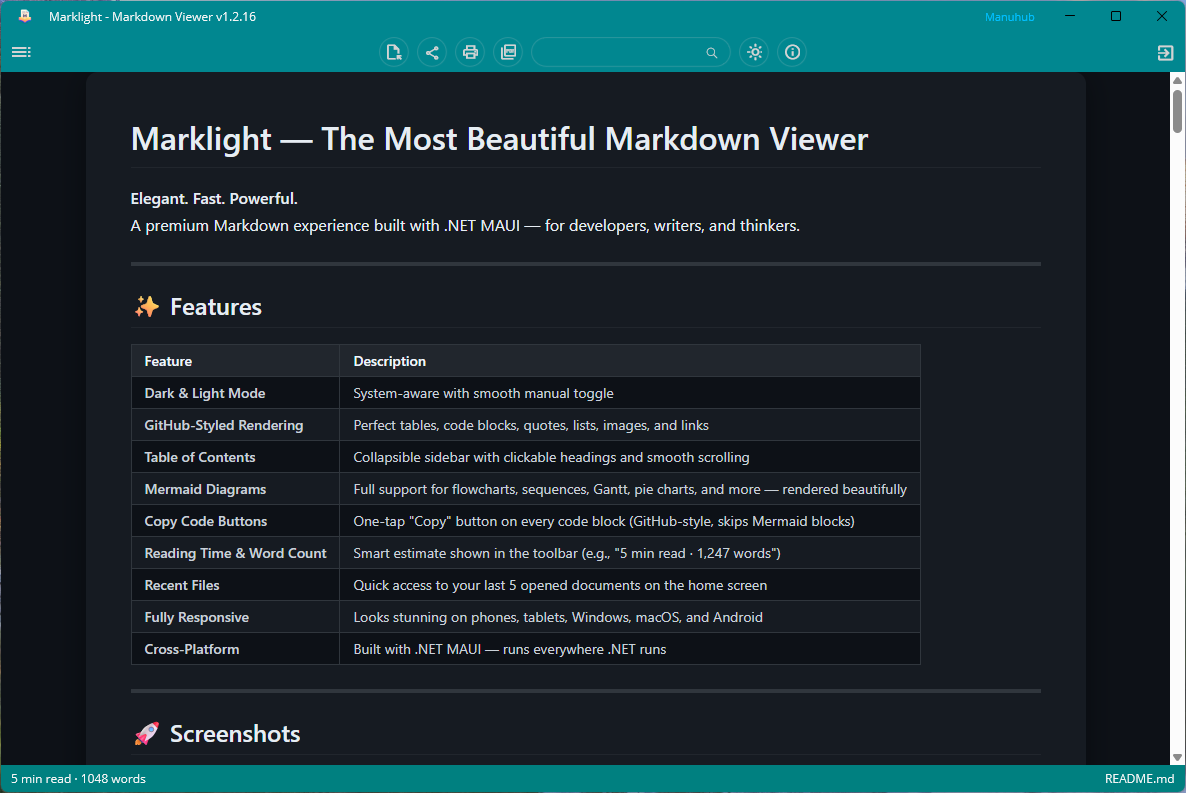
Task: Click the Features section heading
Action: coord(216,306)
